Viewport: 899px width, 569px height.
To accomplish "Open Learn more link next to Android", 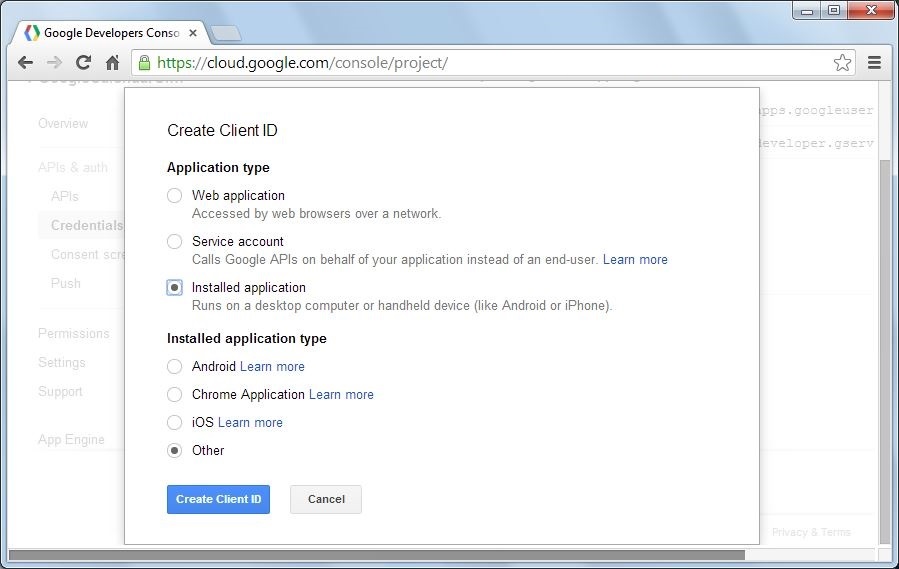I will click(x=272, y=367).
